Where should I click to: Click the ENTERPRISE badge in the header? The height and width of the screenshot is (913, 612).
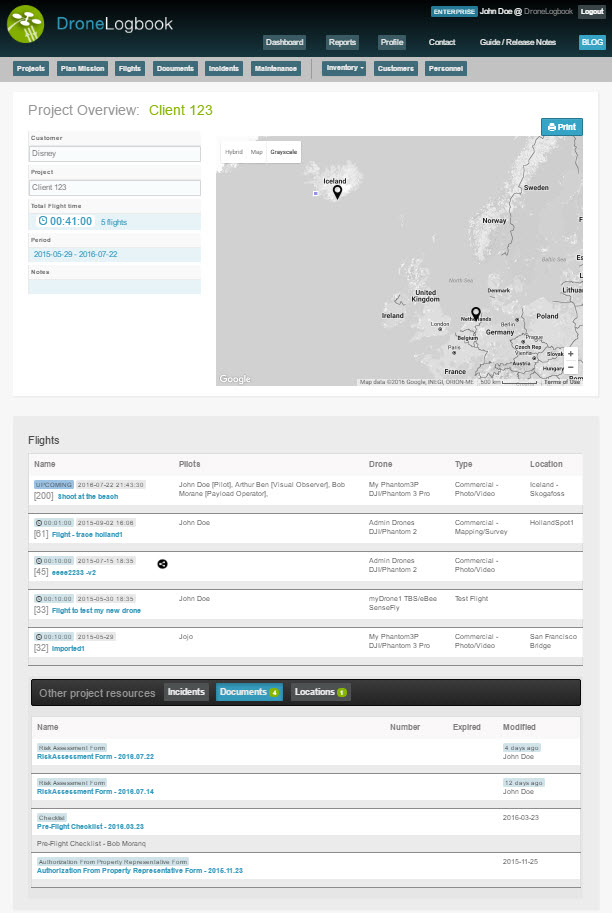click(454, 12)
